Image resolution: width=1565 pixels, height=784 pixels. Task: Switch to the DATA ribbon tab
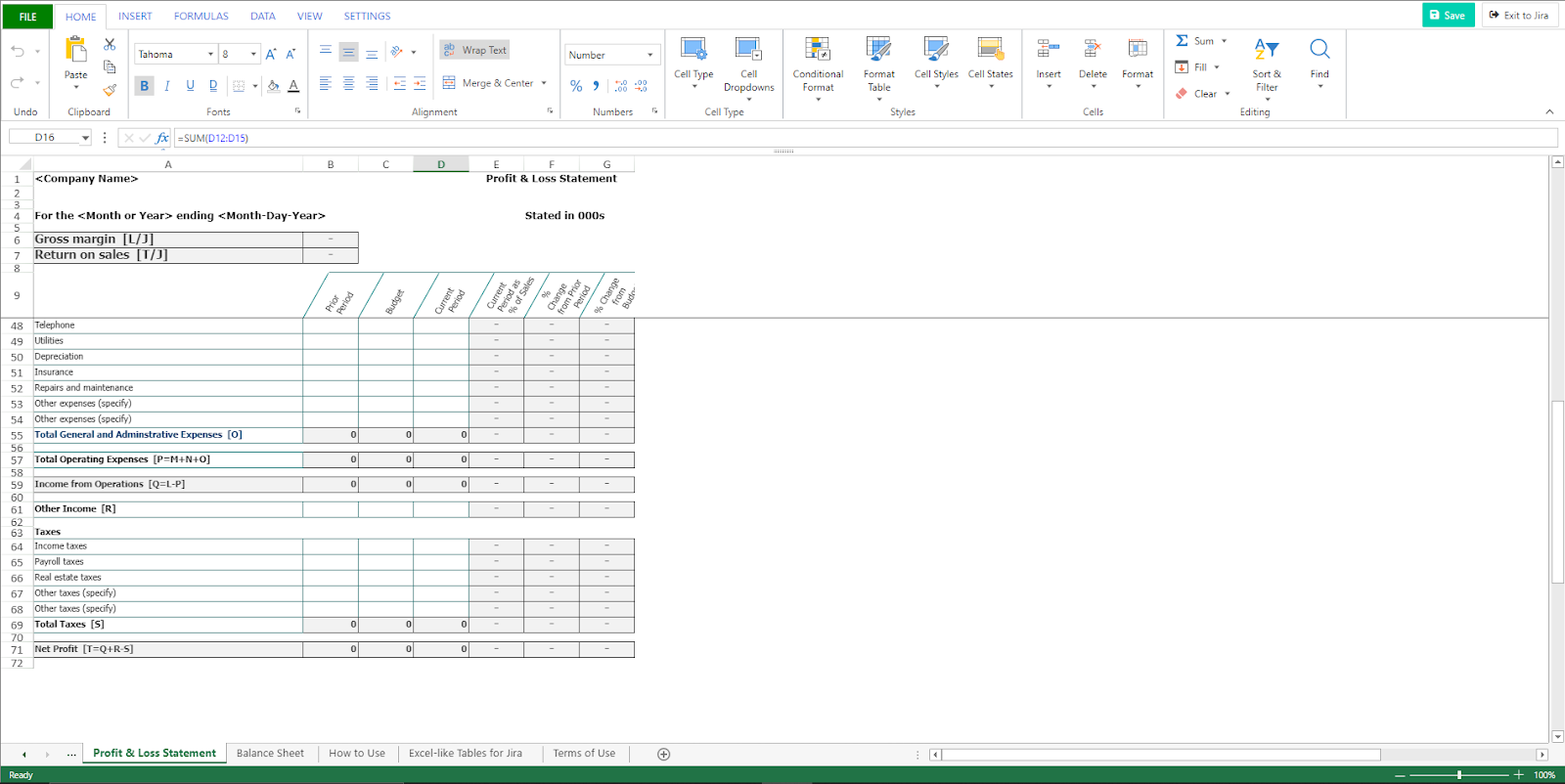pos(262,17)
